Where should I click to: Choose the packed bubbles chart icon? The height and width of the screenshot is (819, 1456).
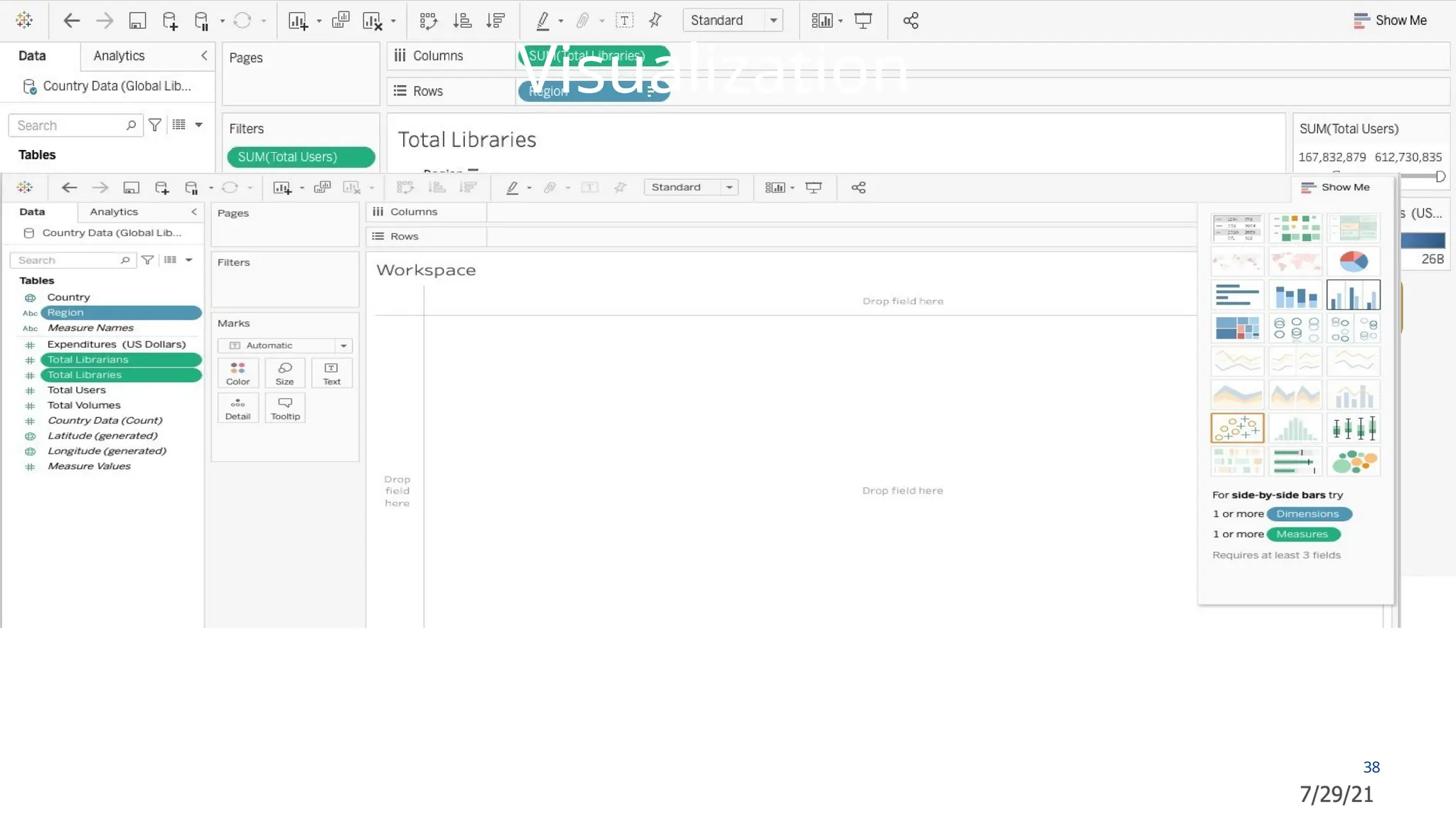pyautogui.click(x=1353, y=462)
